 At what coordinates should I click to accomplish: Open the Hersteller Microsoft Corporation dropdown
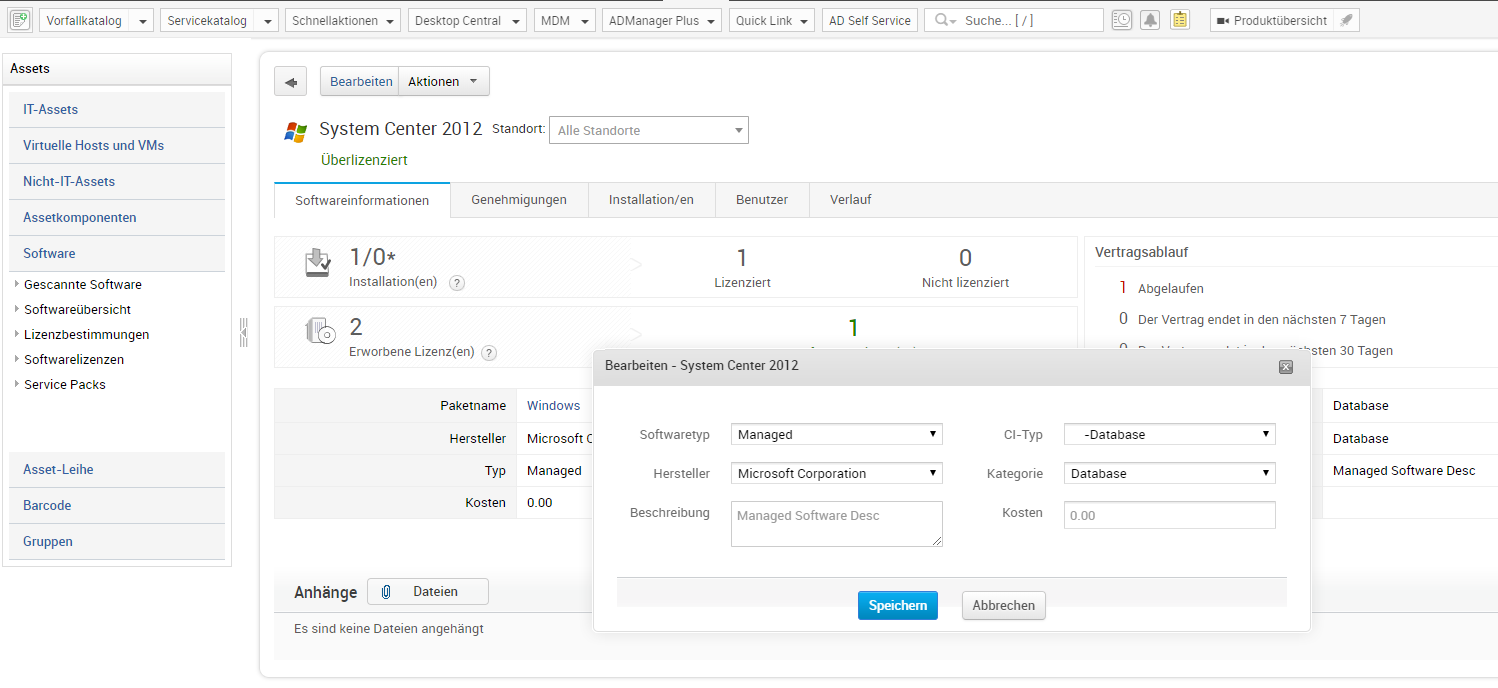pos(836,473)
